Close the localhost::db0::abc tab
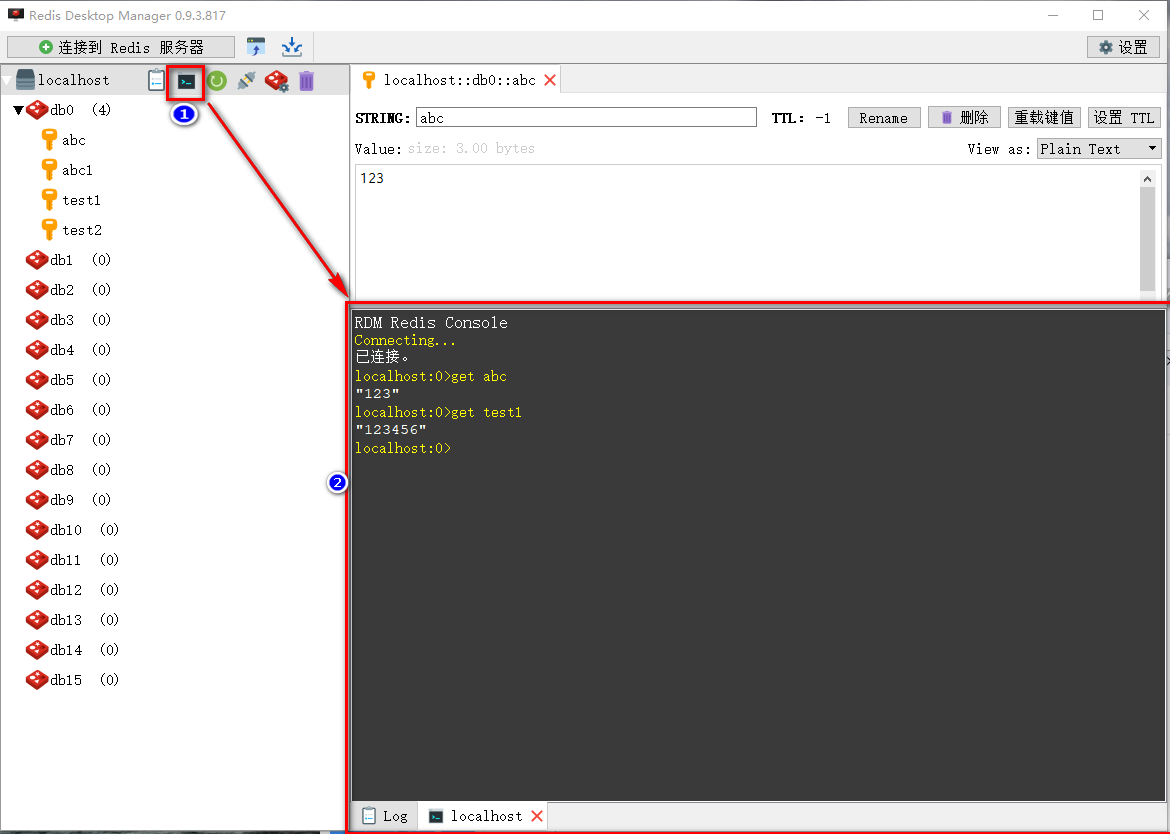The width and height of the screenshot is (1170, 834). (x=550, y=80)
